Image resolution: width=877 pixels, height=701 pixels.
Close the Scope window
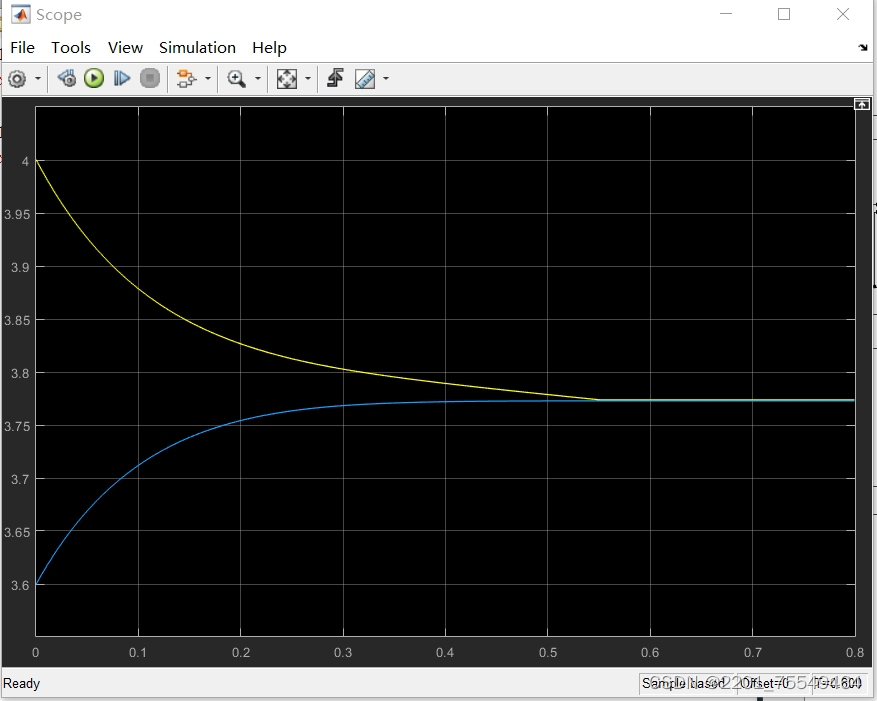(x=843, y=14)
